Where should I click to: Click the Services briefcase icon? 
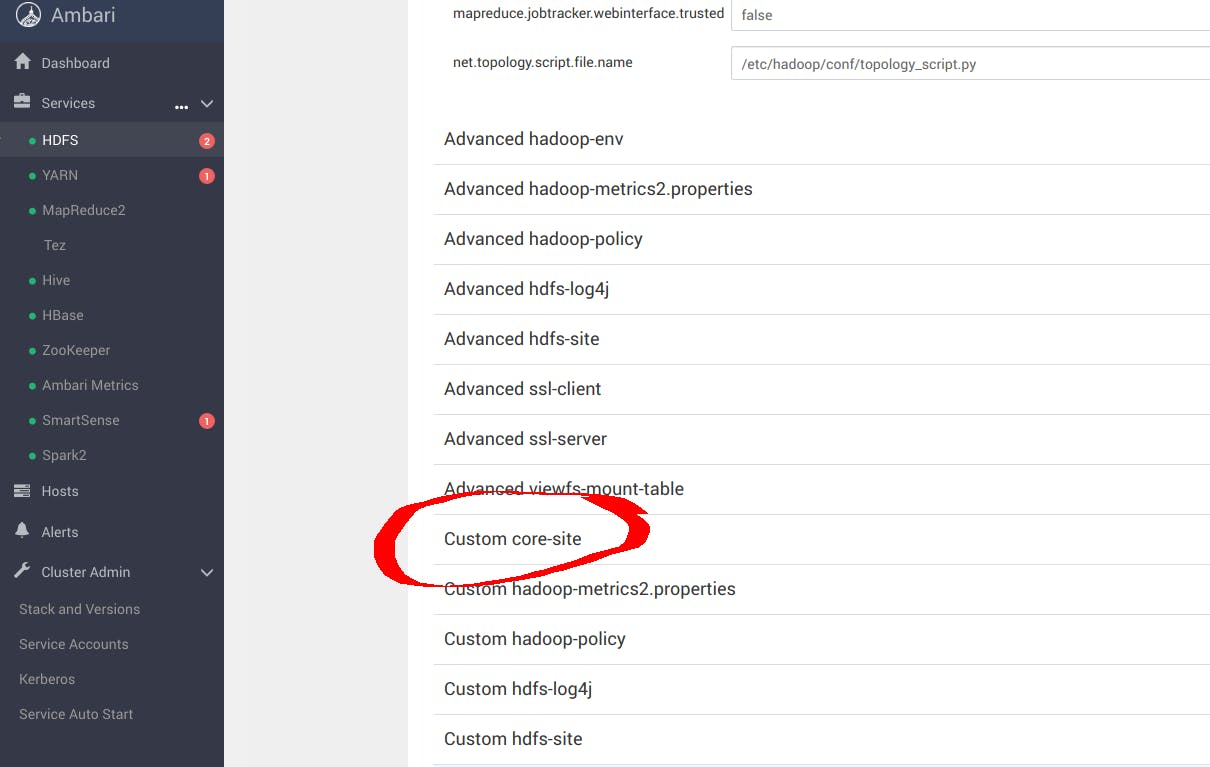[x=22, y=102]
